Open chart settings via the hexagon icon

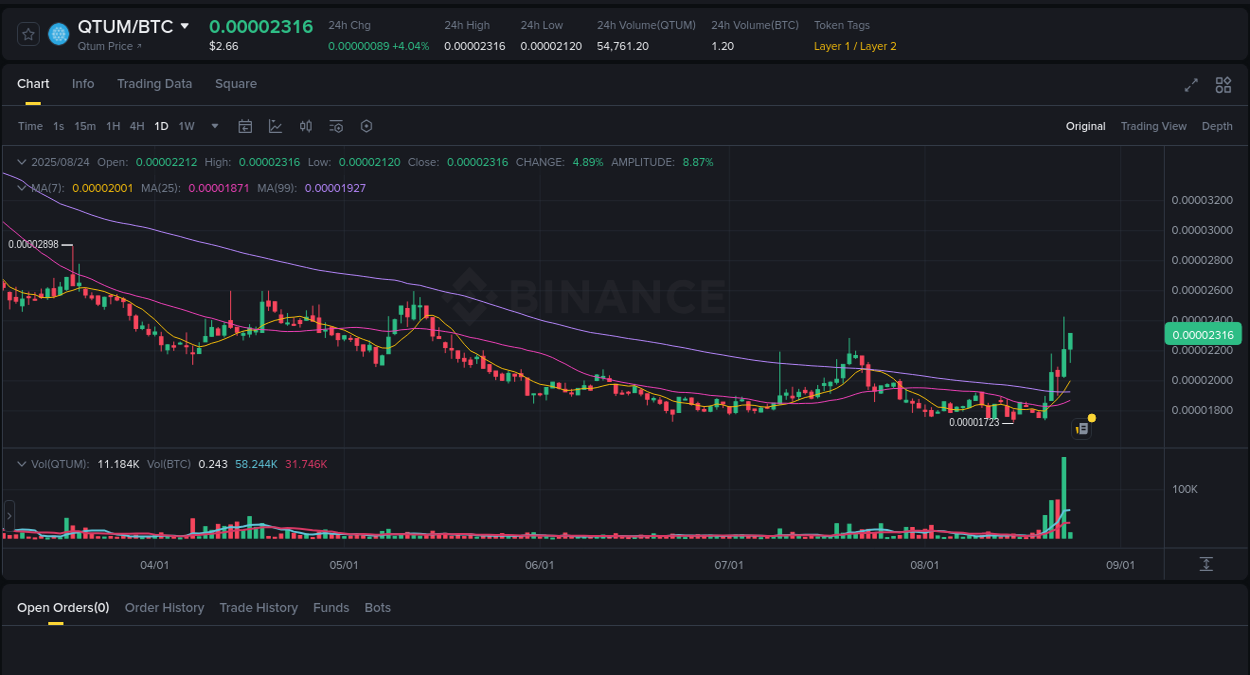[x=366, y=126]
